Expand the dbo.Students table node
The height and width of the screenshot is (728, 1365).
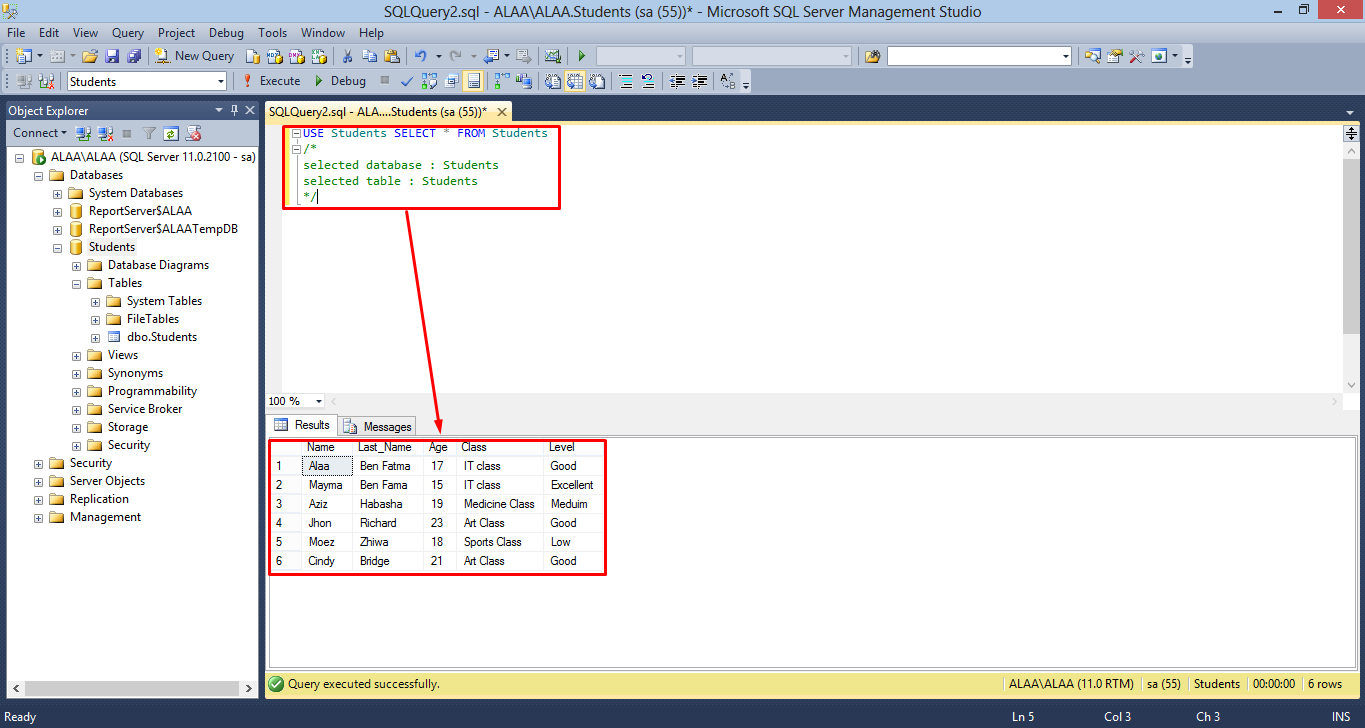coord(95,337)
